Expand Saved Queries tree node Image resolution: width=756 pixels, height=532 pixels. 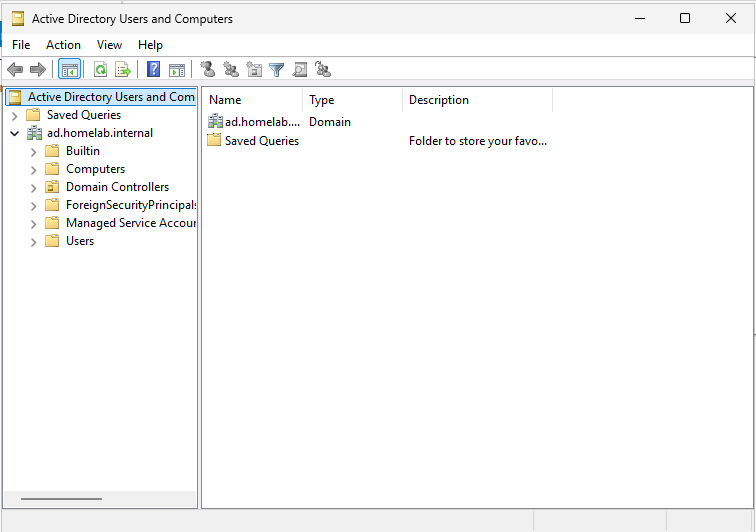pyautogui.click(x=15, y=116)
